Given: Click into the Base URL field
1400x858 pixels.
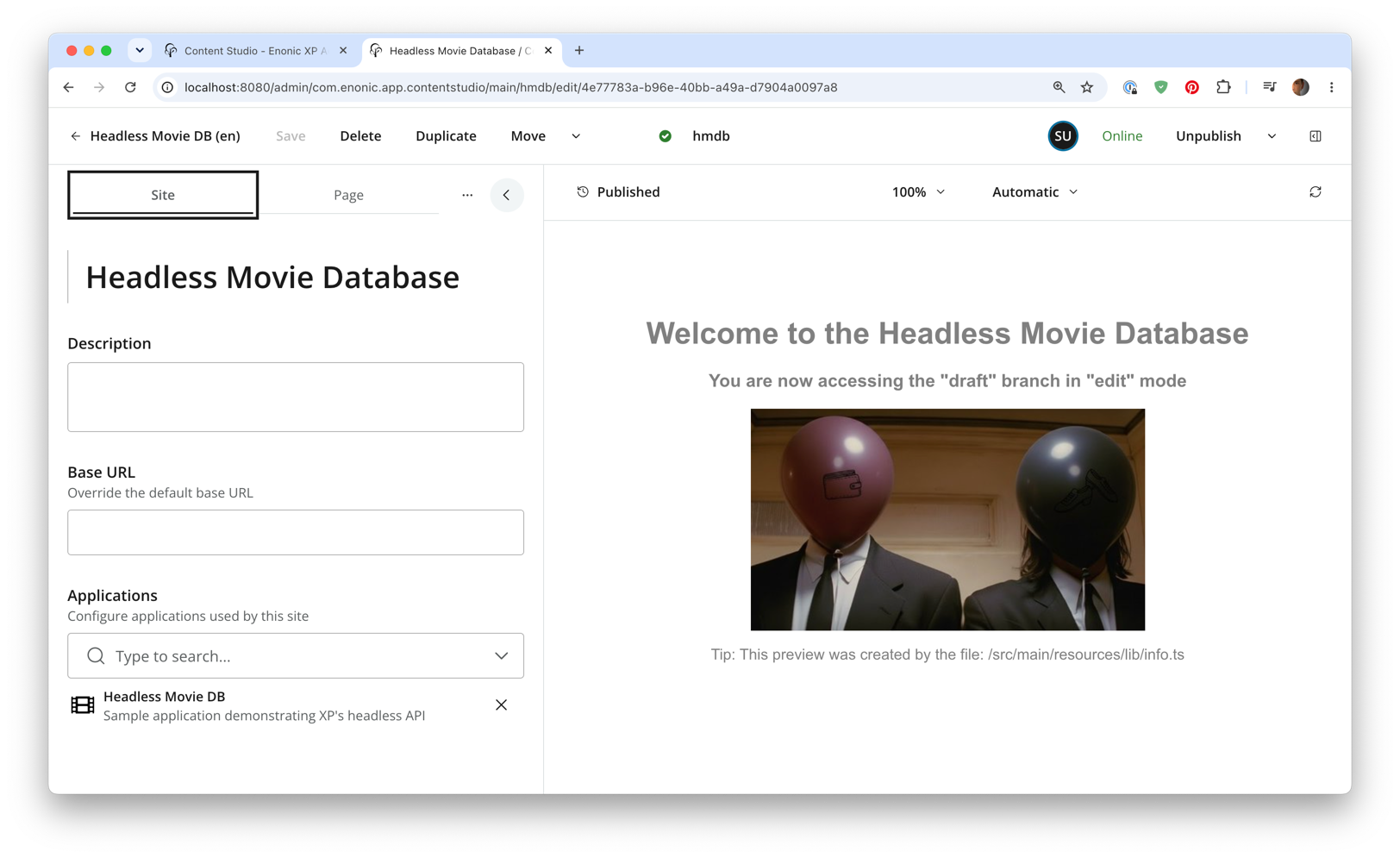Looking at the screenshot, I should pos(296,532).
